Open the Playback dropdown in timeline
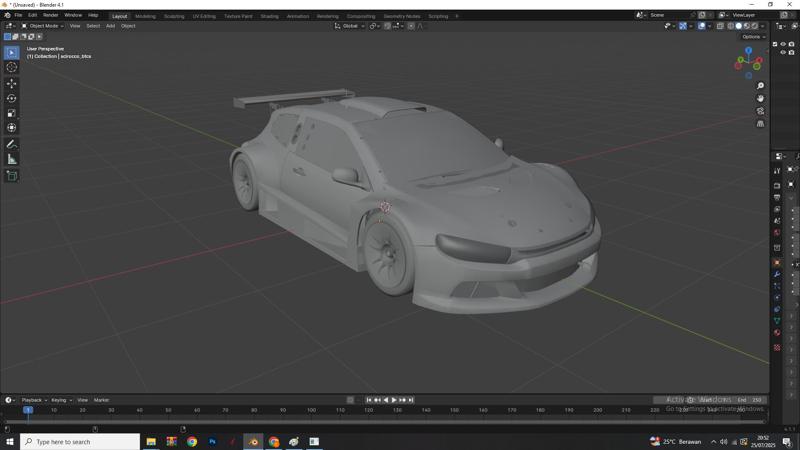The image size is (800, 450). coord(34,400)
